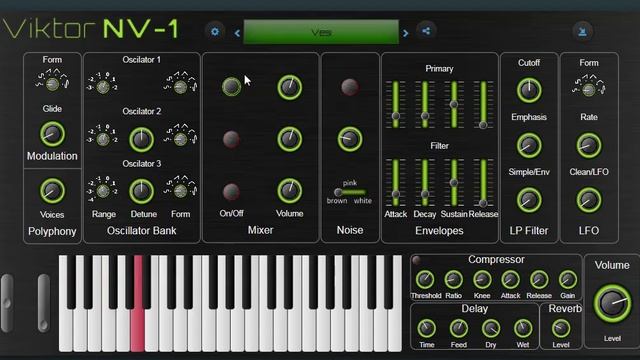Image resolution: width=640 pixels, height=360 pixels.
Task: Click the Oscilator 3 Range selector knob
Action: click(103, 191)
